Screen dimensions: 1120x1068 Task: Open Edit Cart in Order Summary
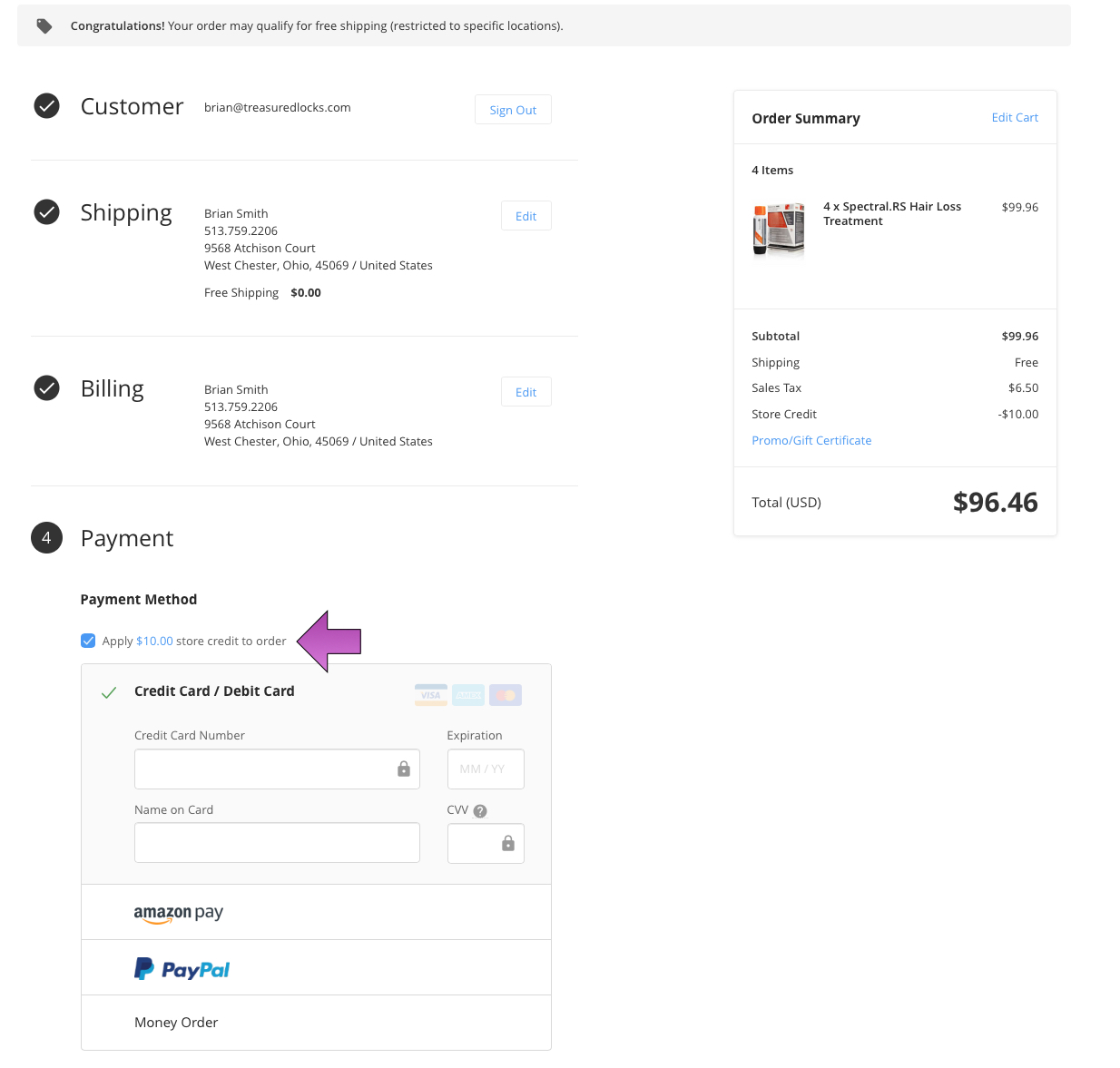pyautogui.click(x=1014, y=118)
